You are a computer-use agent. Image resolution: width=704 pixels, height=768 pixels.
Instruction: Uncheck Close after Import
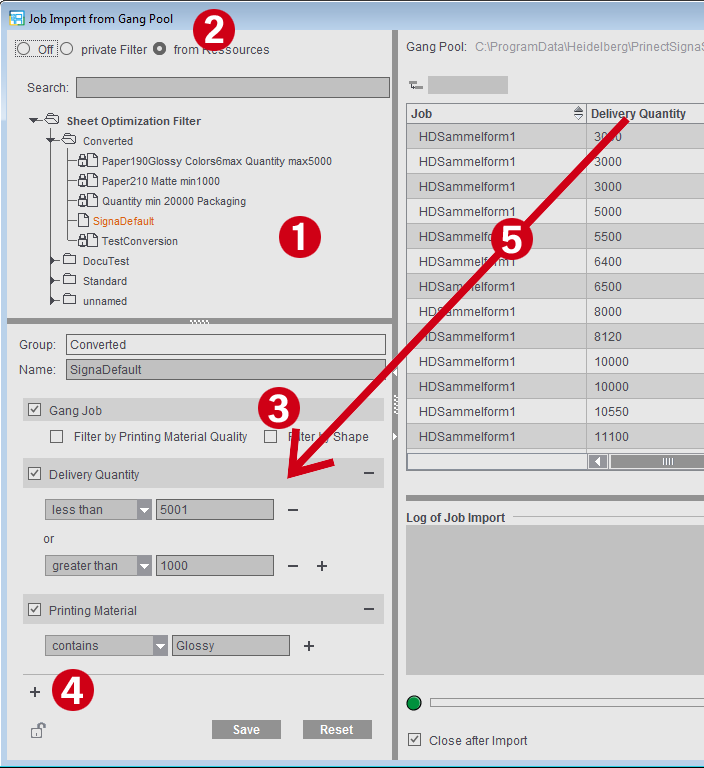point(415,740)
